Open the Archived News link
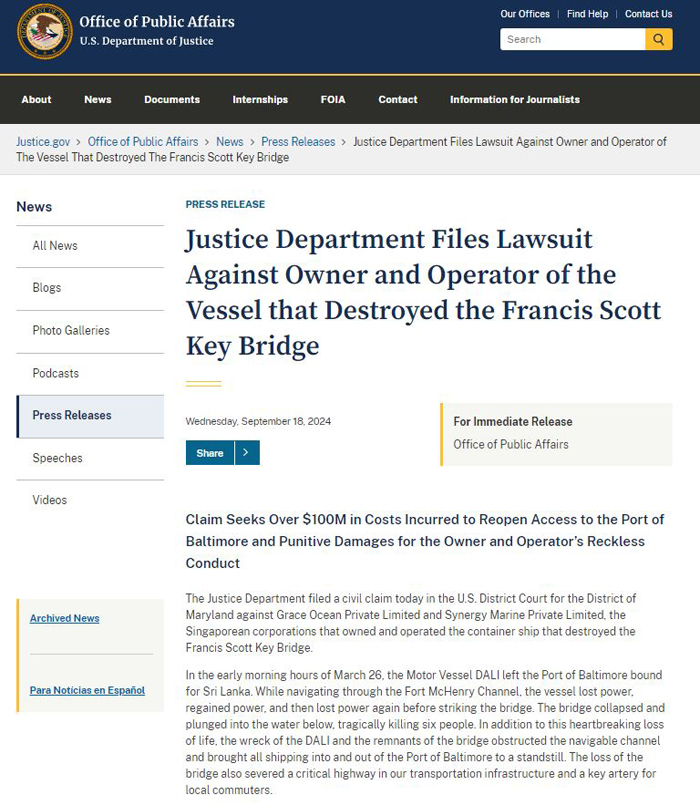The image size is (700, 805). (x=64, y=618)
